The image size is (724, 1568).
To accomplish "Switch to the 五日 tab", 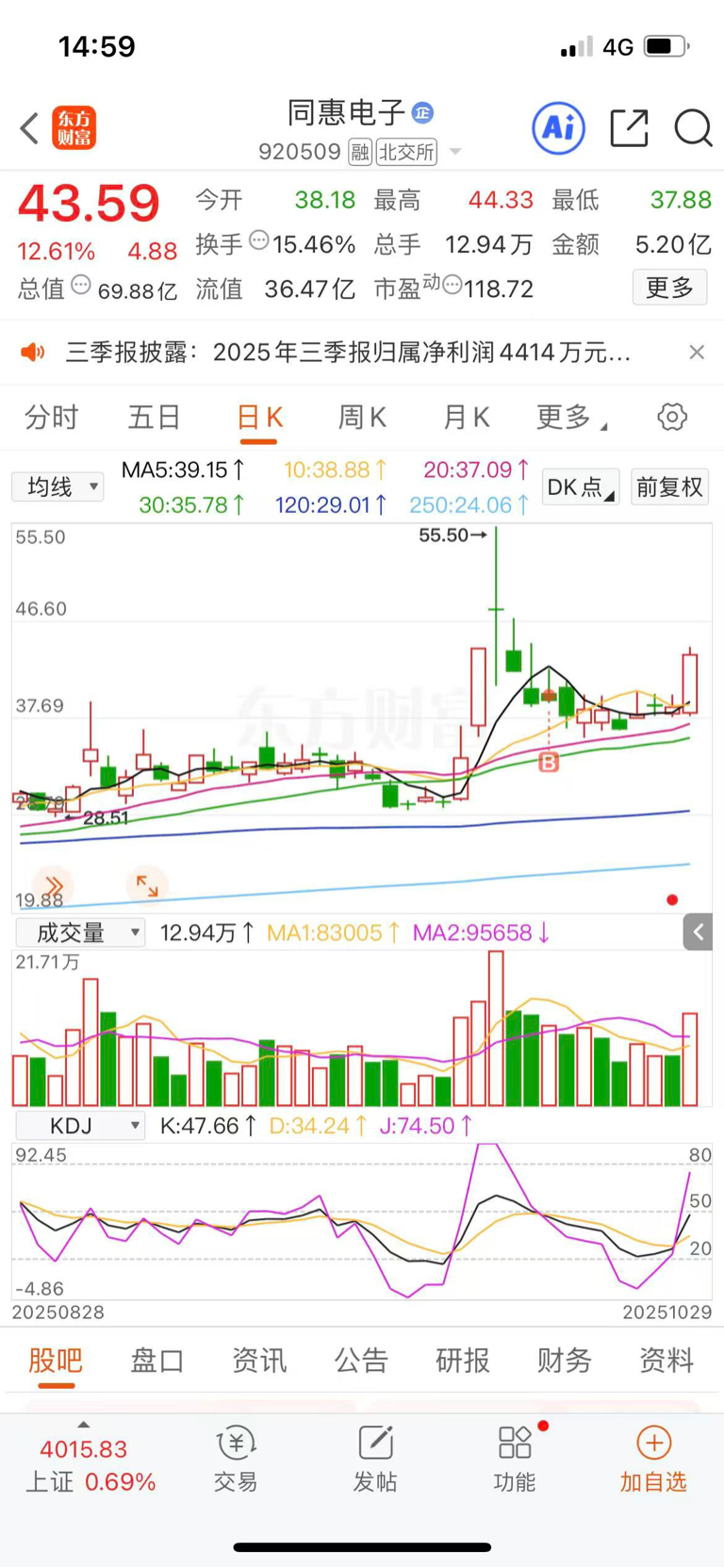I will click(x=155, y=417).
